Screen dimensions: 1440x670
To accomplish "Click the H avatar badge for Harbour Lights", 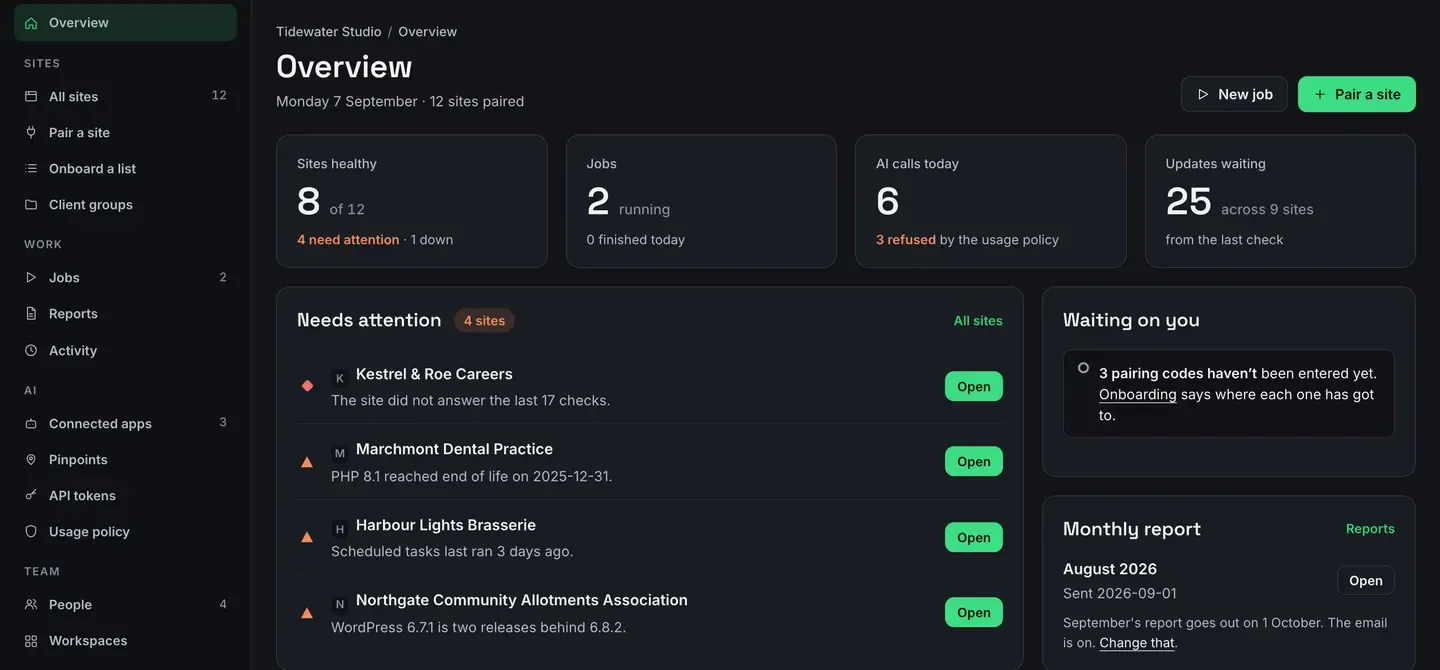I will click(340, 529).
